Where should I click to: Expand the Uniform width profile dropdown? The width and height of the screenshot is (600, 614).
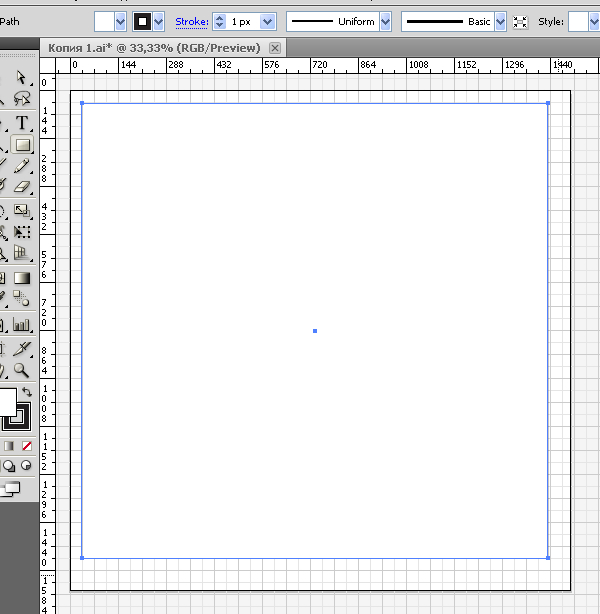[x=386, y=21]
